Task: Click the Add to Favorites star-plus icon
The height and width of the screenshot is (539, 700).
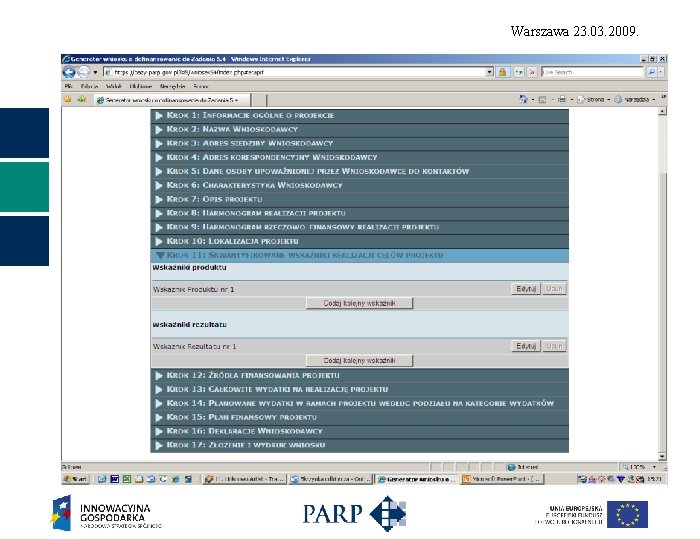Action: [x=82, y=100]
